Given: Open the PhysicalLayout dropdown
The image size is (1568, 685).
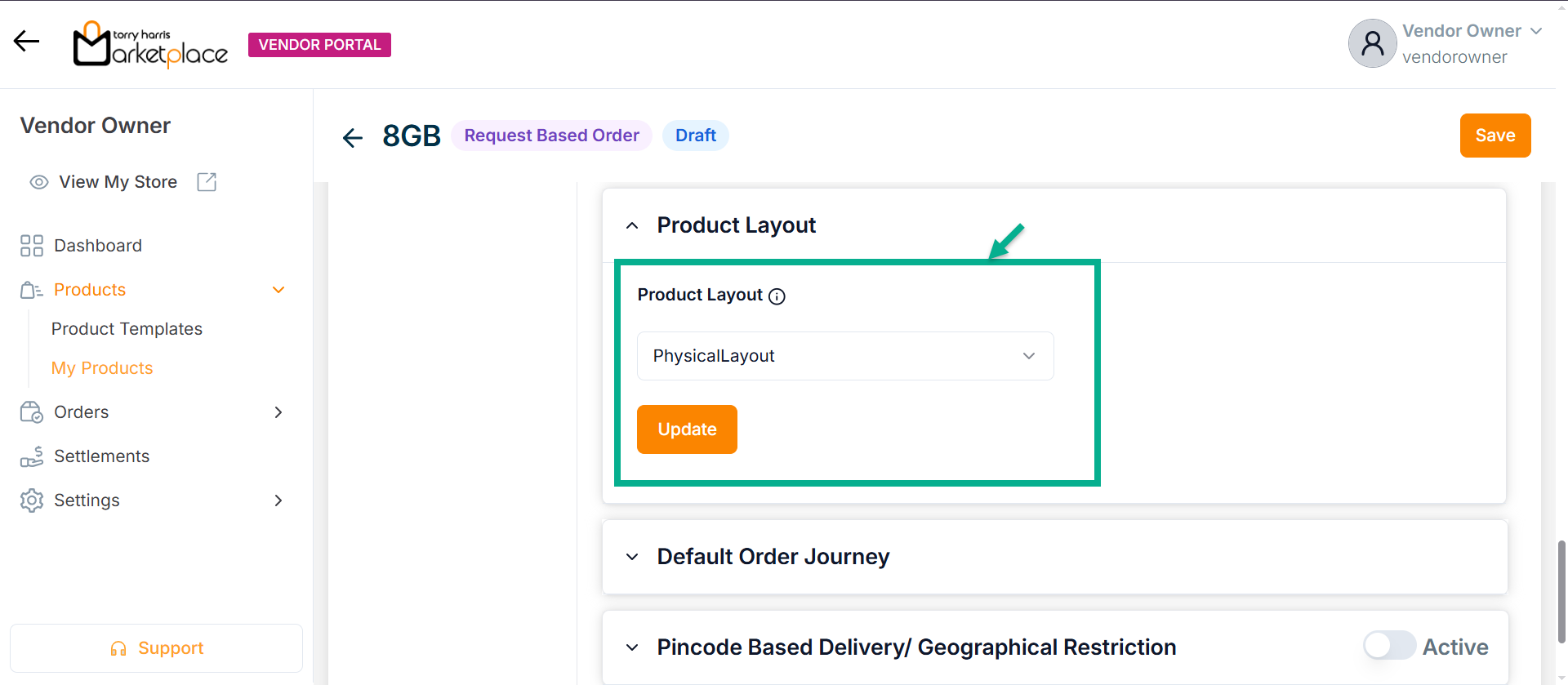Looking at the screenshot, I should 845,356.
